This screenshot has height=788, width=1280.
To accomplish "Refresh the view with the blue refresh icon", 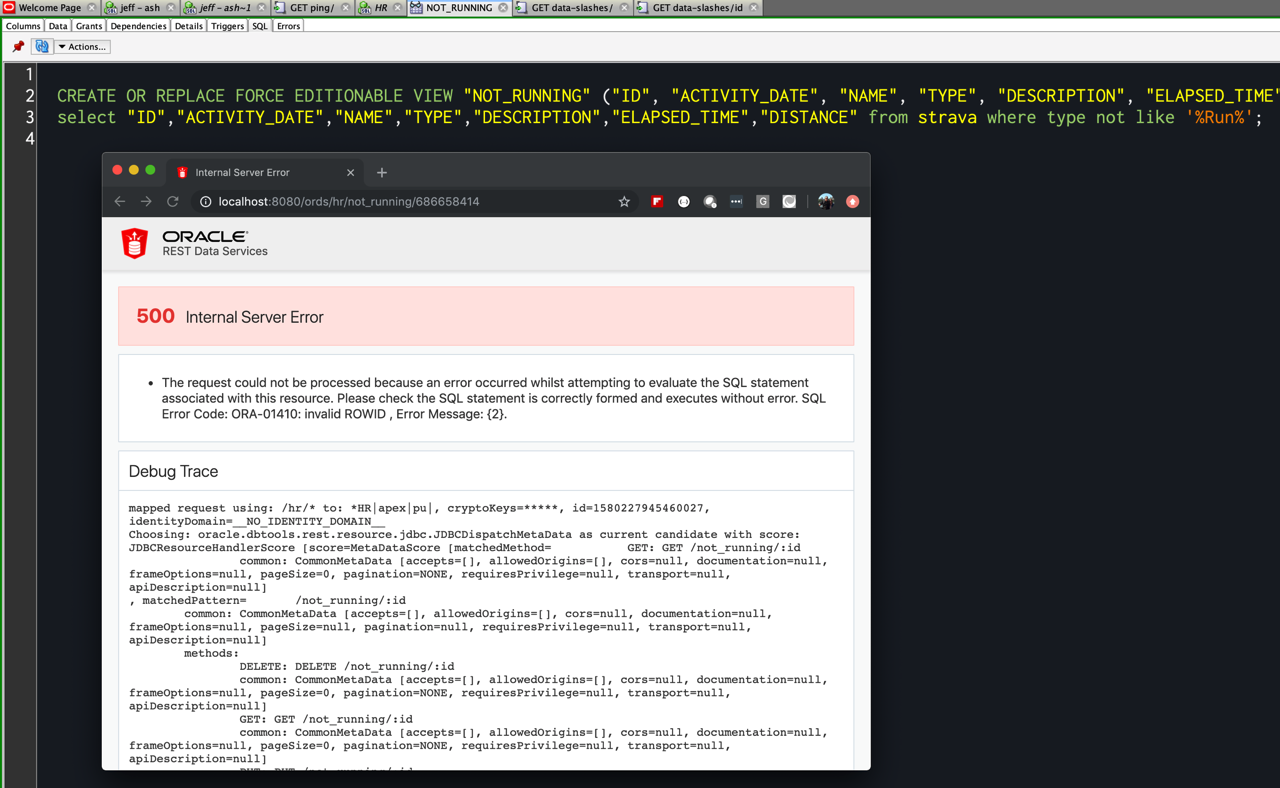I will [x=42, y=46].
